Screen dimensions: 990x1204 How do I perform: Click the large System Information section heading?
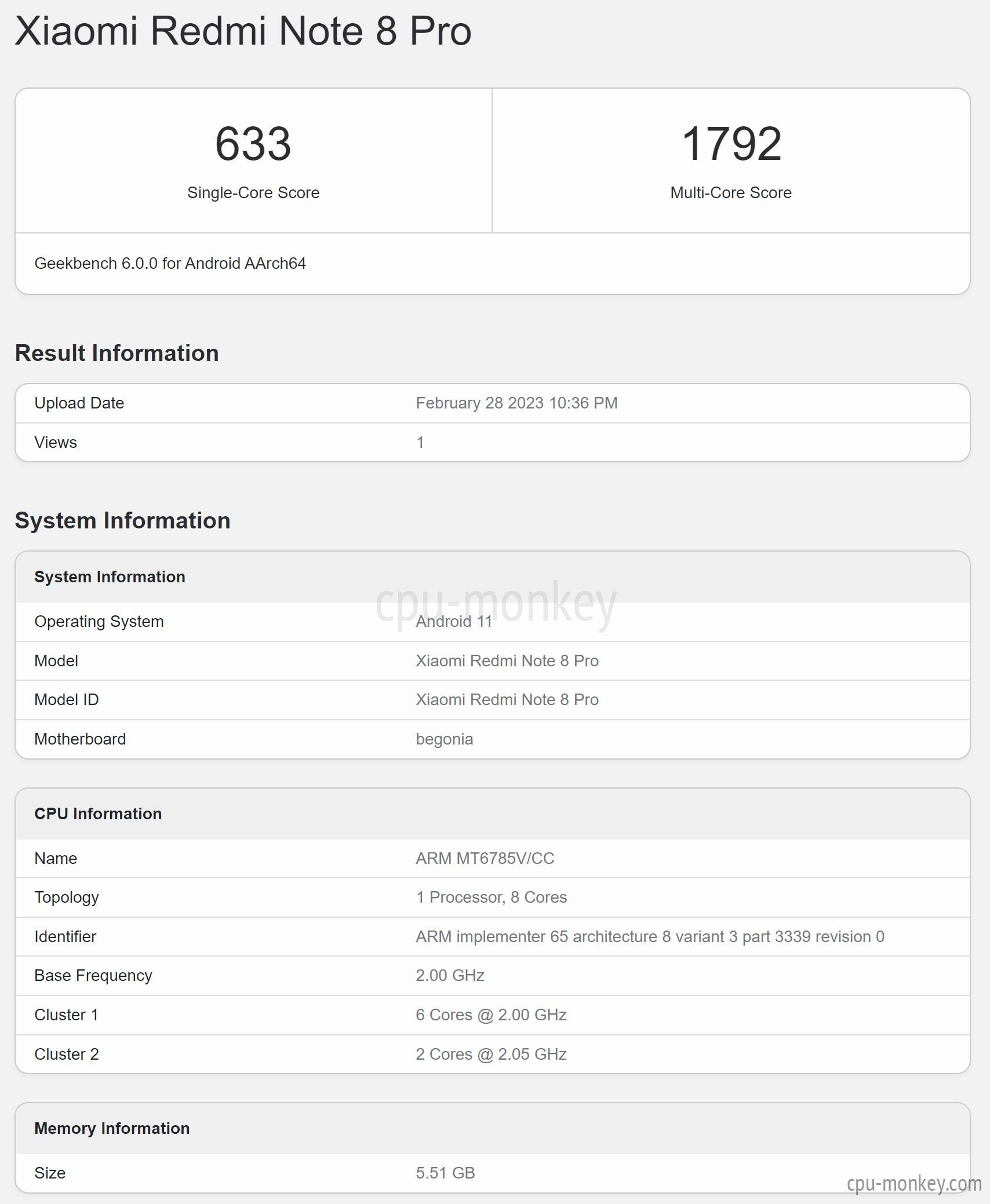pos(123,520)
